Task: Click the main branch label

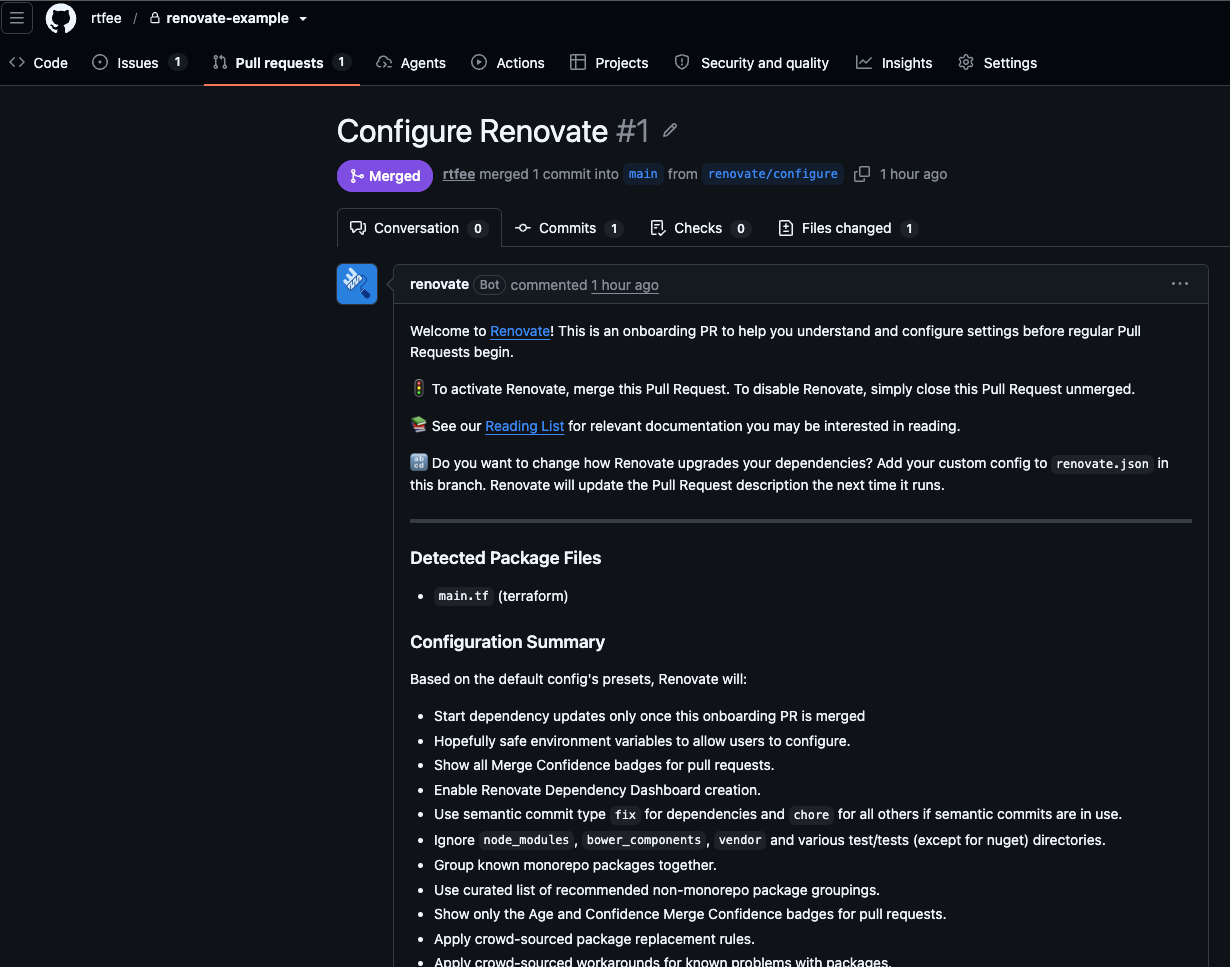Action: pyautogui.click(x=643, y=174)
